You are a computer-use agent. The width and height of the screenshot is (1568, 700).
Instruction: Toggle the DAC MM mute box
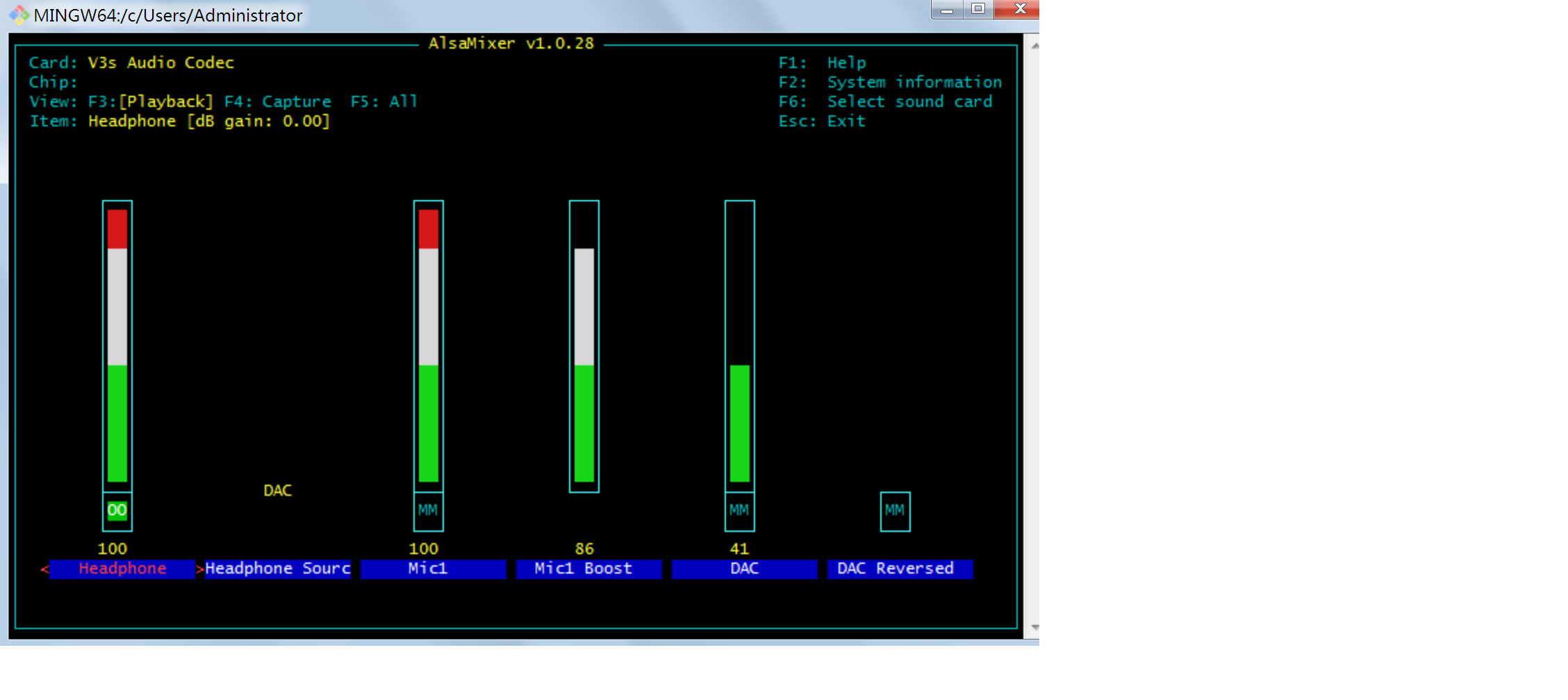739,510
